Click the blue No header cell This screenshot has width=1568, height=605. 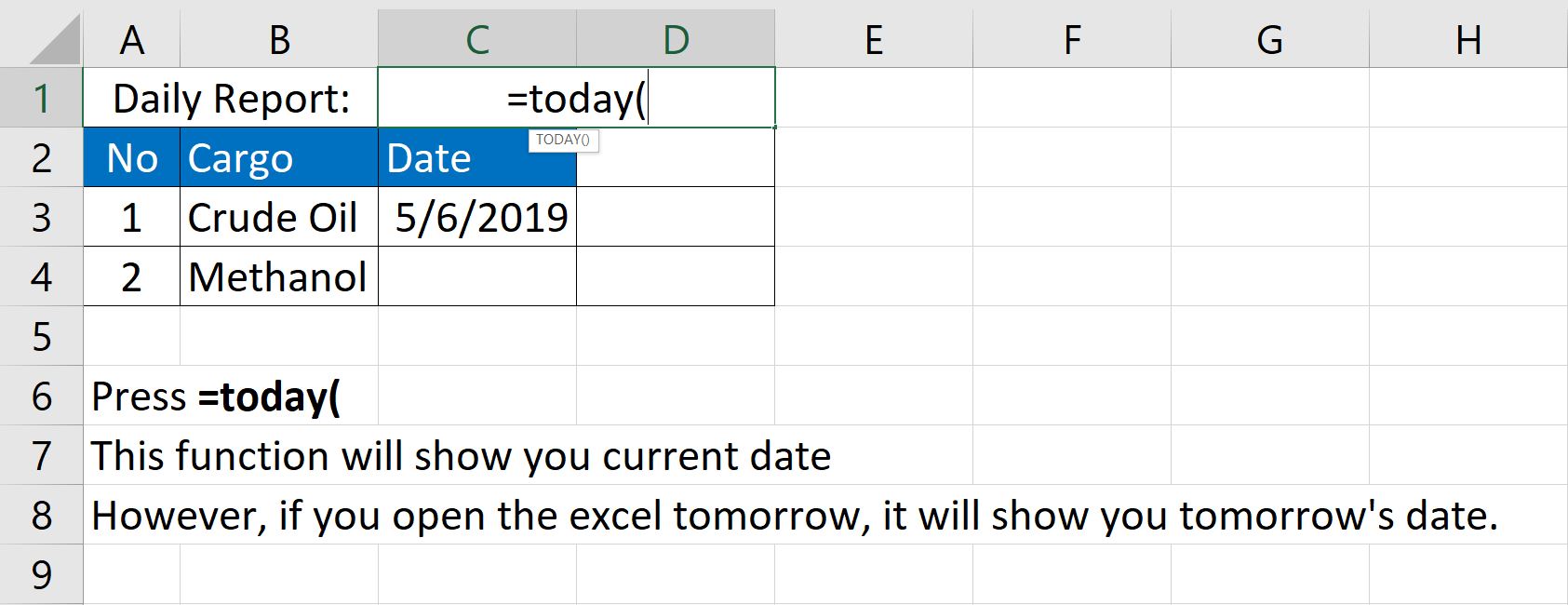(x=131, y=158)
